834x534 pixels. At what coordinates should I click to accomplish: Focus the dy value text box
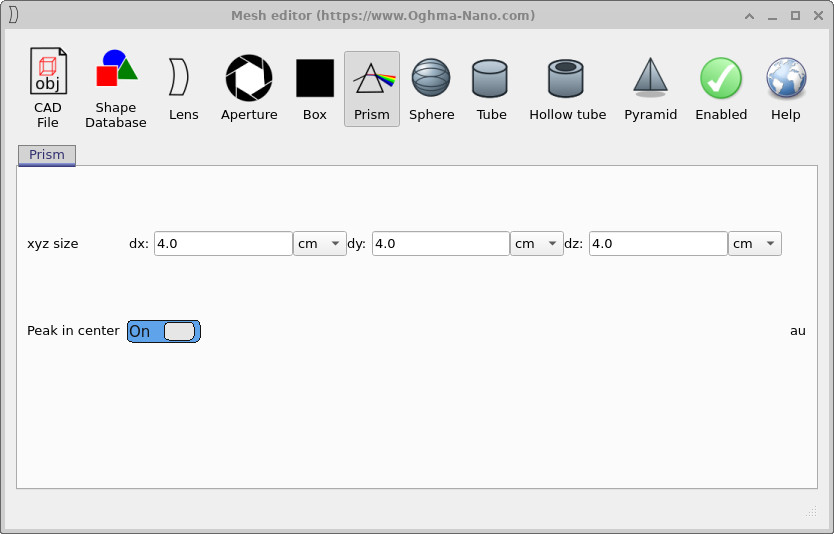click(440, 244)
